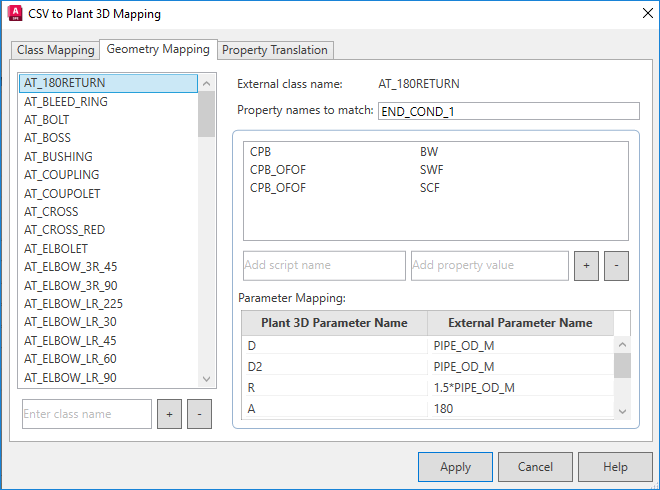Click parameter table scroll up arrow
This screenshot has width=660, height=490.
[622, 345]
